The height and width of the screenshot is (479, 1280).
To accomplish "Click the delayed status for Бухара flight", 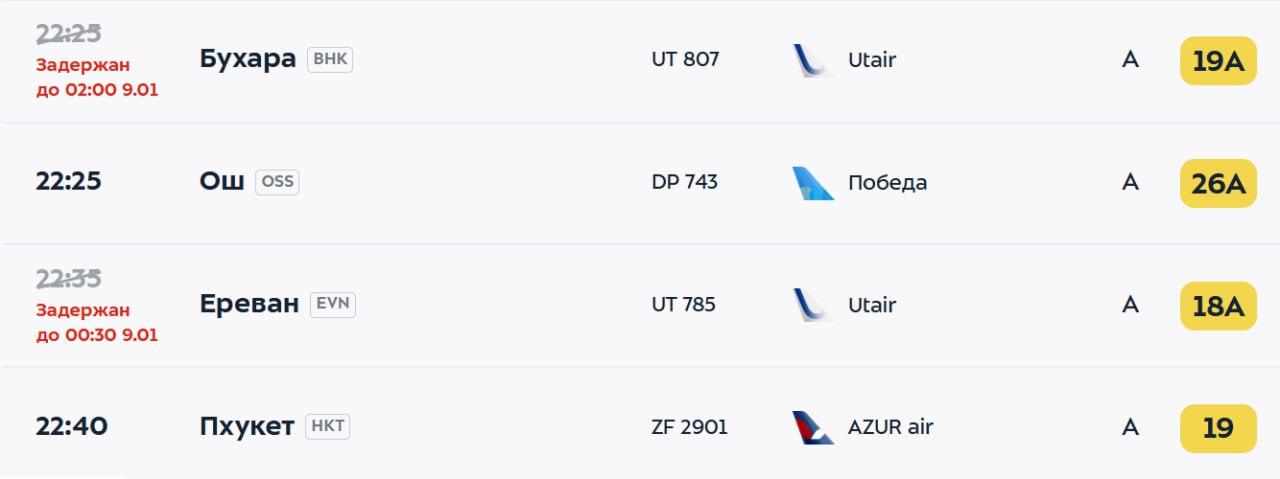I will (97, 77).
